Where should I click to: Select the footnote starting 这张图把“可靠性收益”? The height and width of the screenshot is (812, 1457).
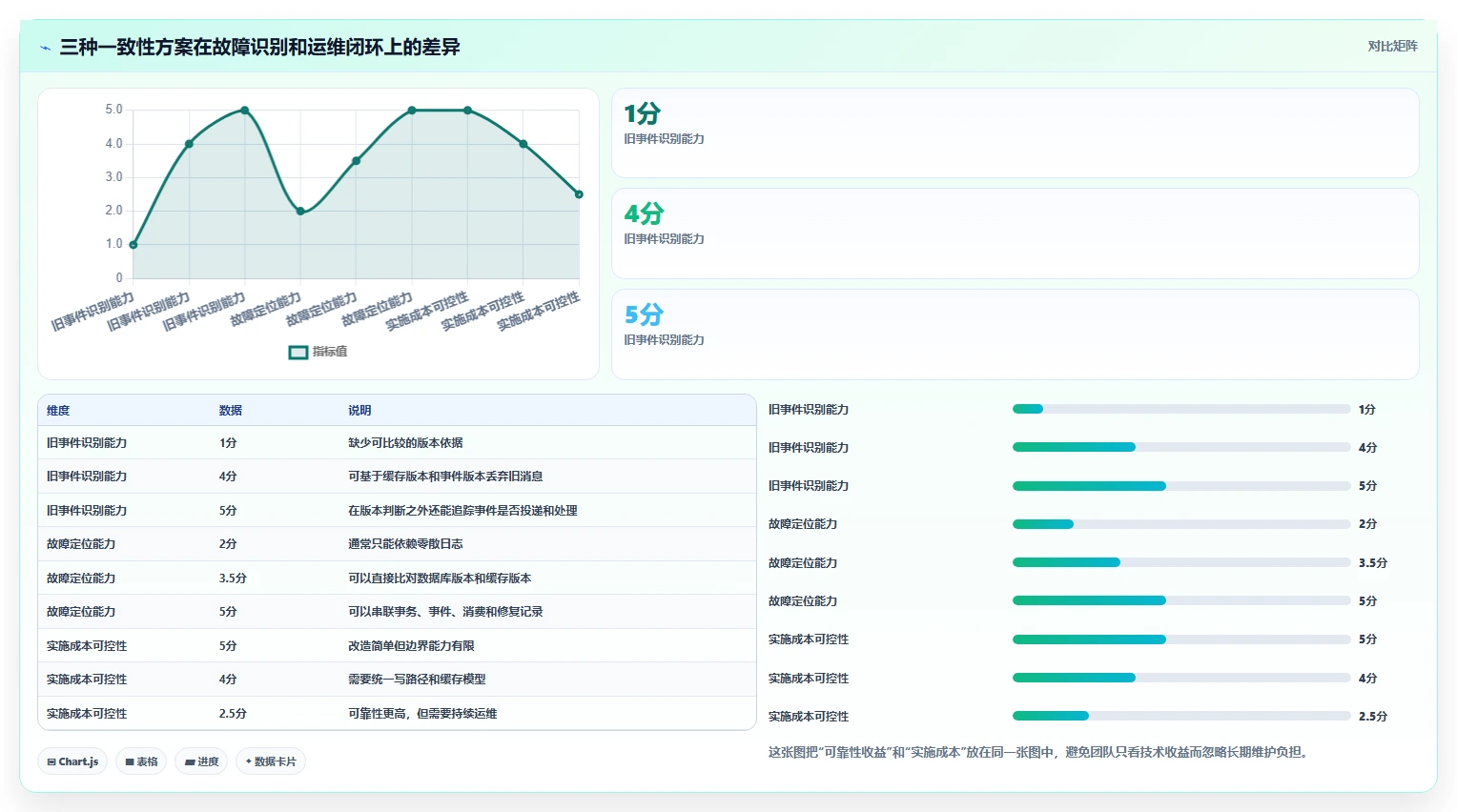tap(1040, 752)
